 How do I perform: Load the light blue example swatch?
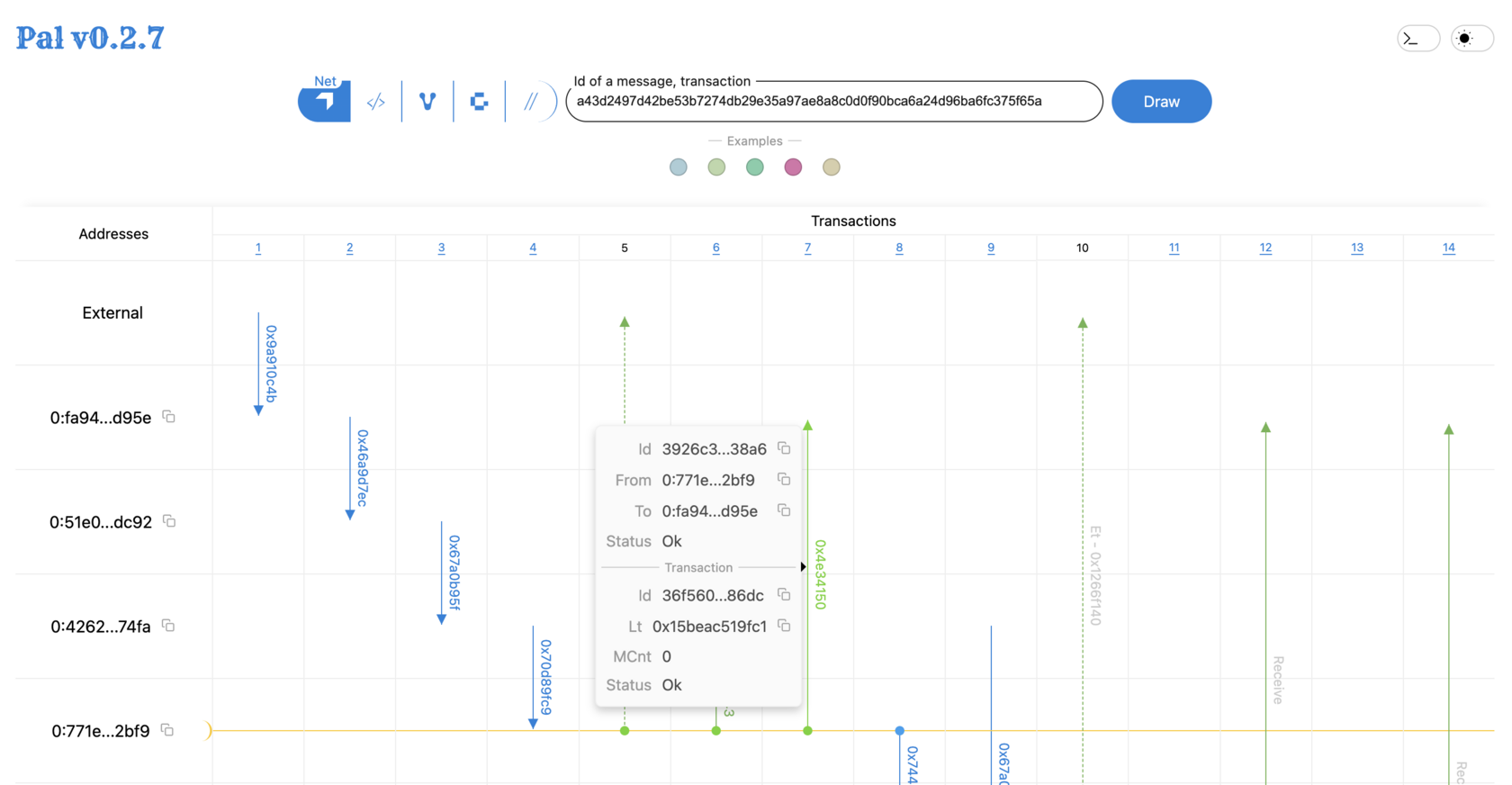click(x=679, y=167)
